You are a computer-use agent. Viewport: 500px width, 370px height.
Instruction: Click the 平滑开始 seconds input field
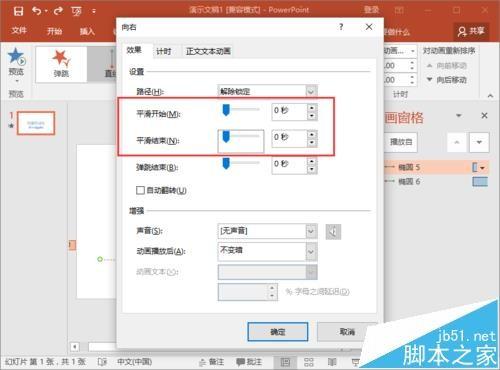pos(289,111)
